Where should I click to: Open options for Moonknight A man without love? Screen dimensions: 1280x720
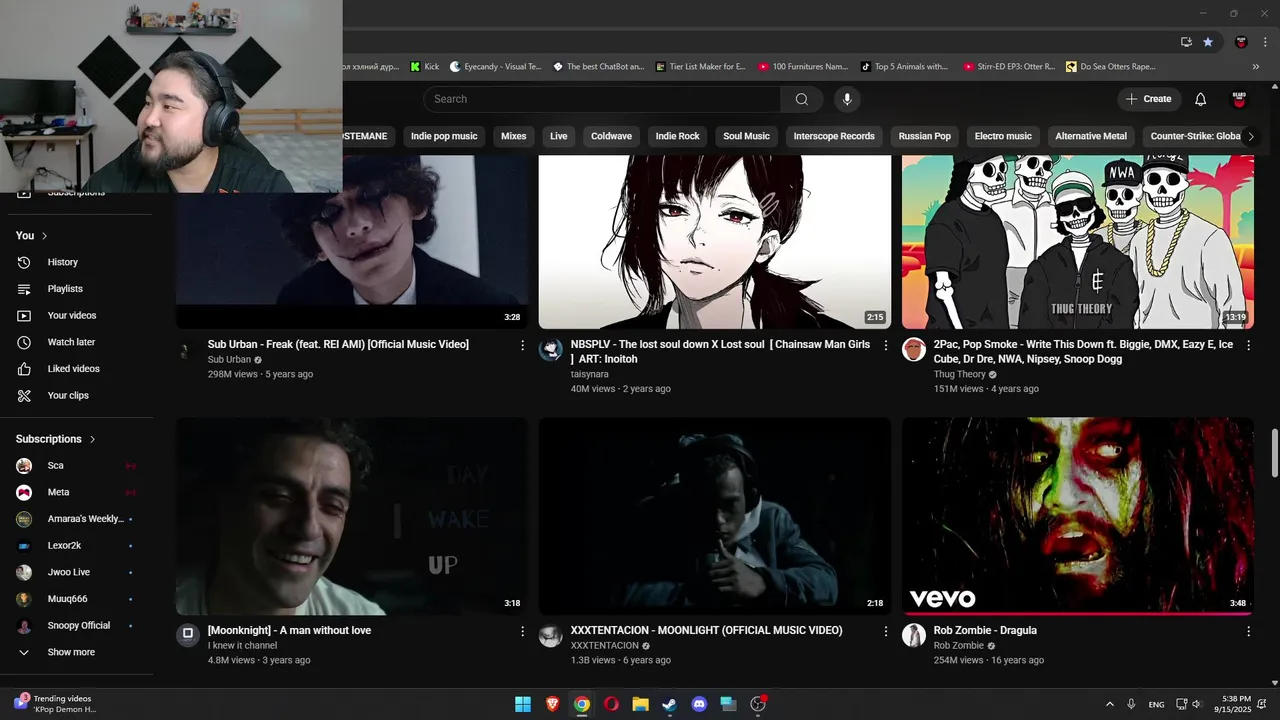tap(522, 631)
